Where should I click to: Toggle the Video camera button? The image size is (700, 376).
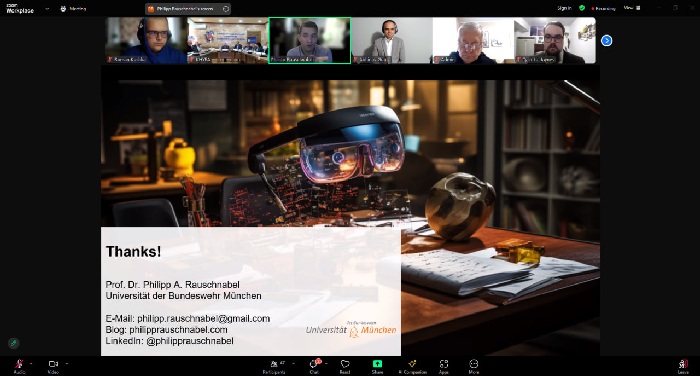(x=53, y=364)
